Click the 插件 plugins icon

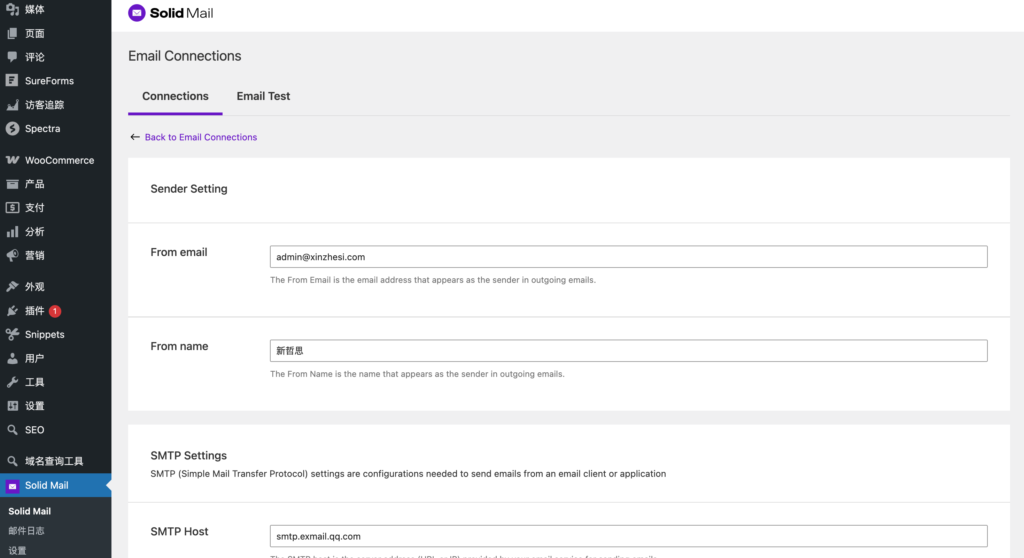click(12, 311)
